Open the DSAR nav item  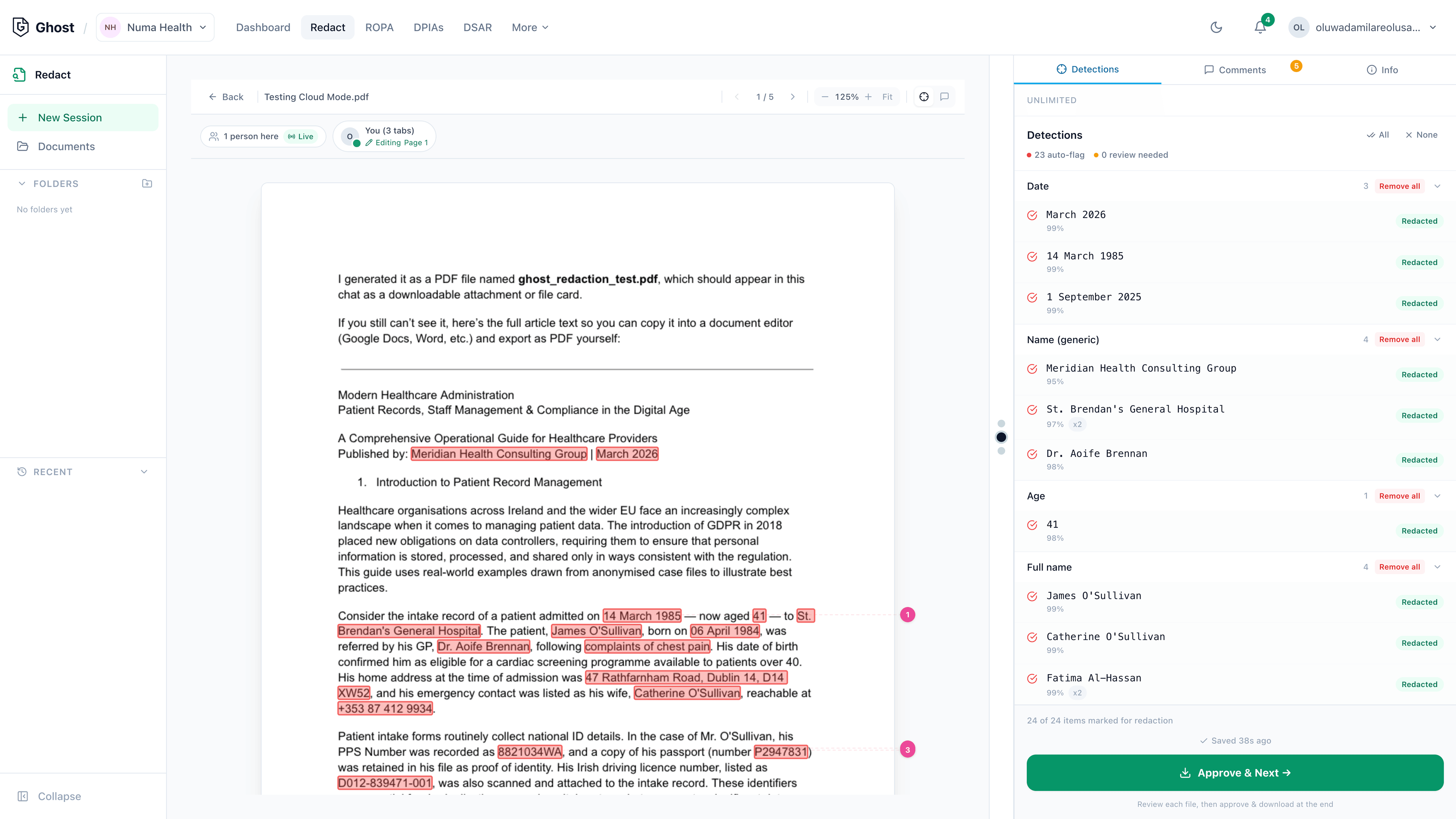(477, 27)
